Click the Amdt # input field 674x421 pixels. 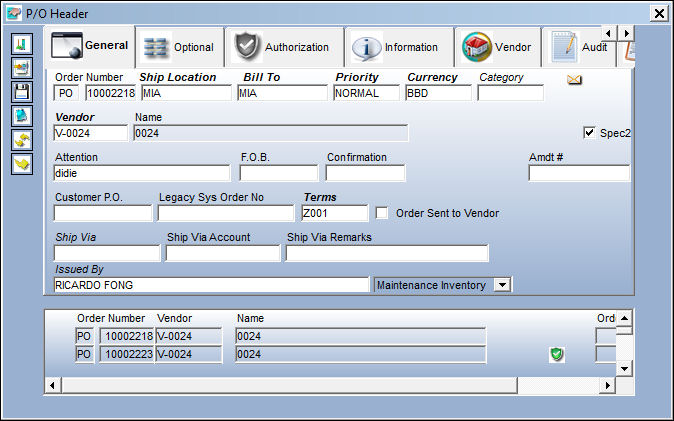579,173
